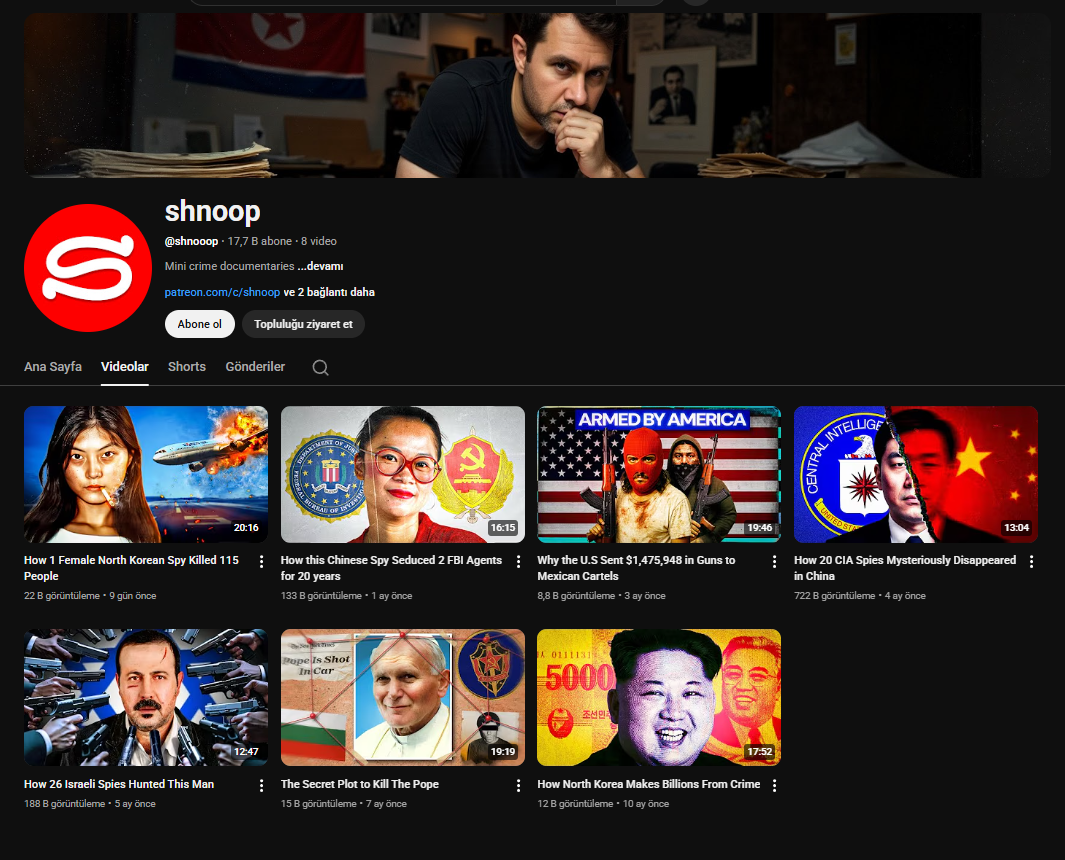Screen dimensions: 1065x860
Task: Expand channel description with ...devamı
Action: click(321, 266)
